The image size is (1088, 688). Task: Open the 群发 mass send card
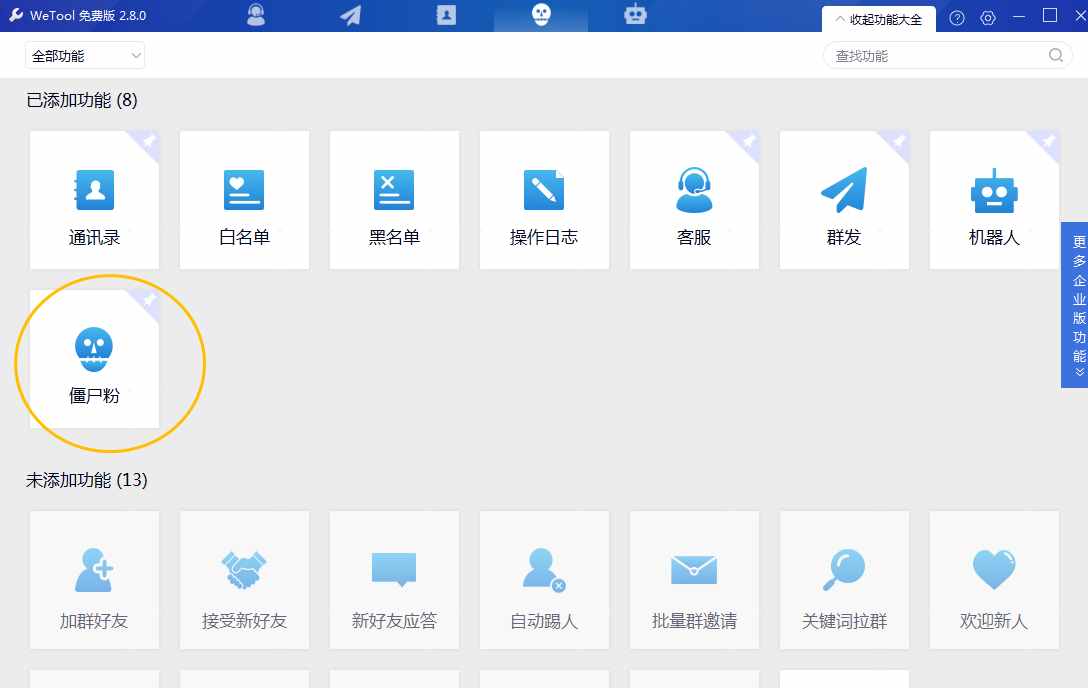(844, 200)
